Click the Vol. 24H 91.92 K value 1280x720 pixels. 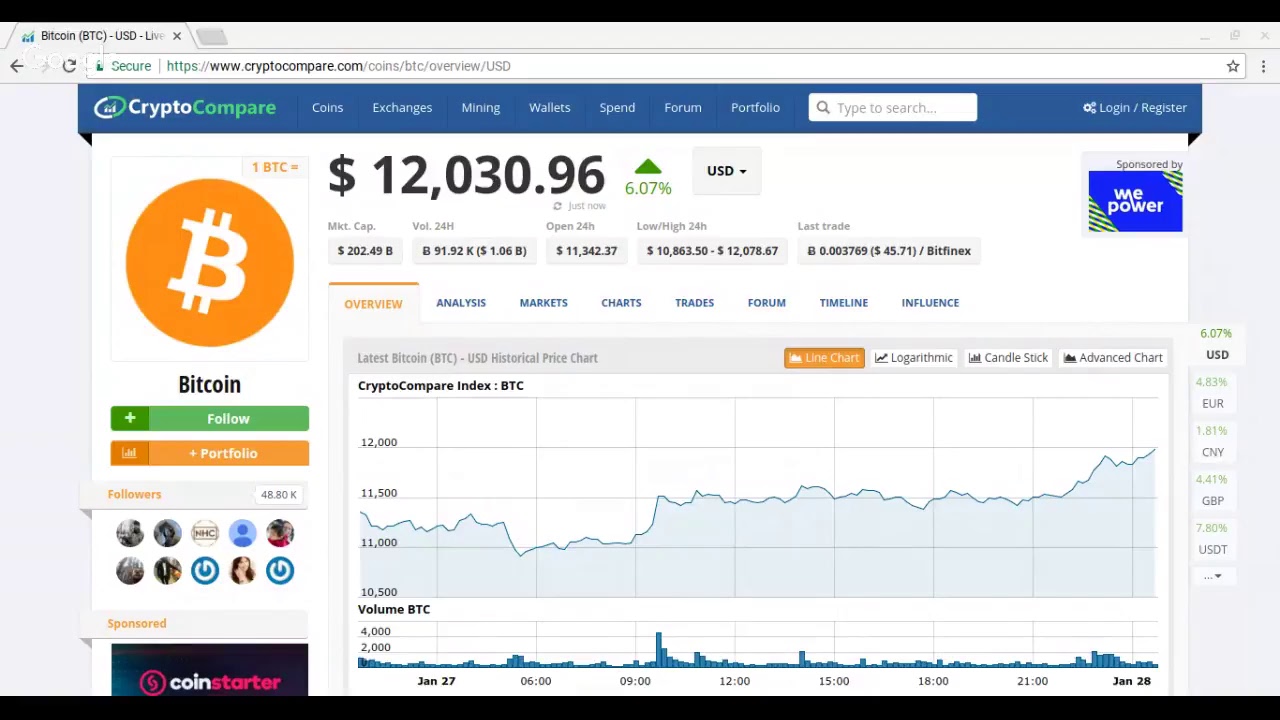474,251
